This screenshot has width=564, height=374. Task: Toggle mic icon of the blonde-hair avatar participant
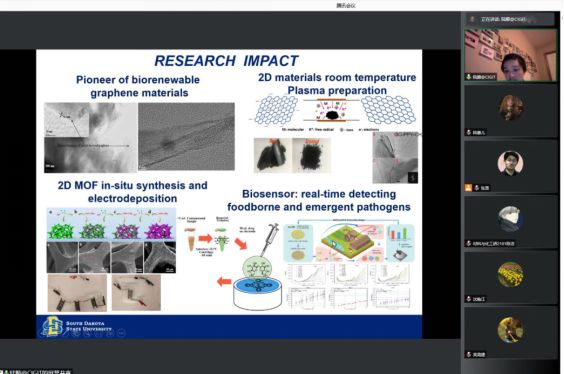pos(469,132)
